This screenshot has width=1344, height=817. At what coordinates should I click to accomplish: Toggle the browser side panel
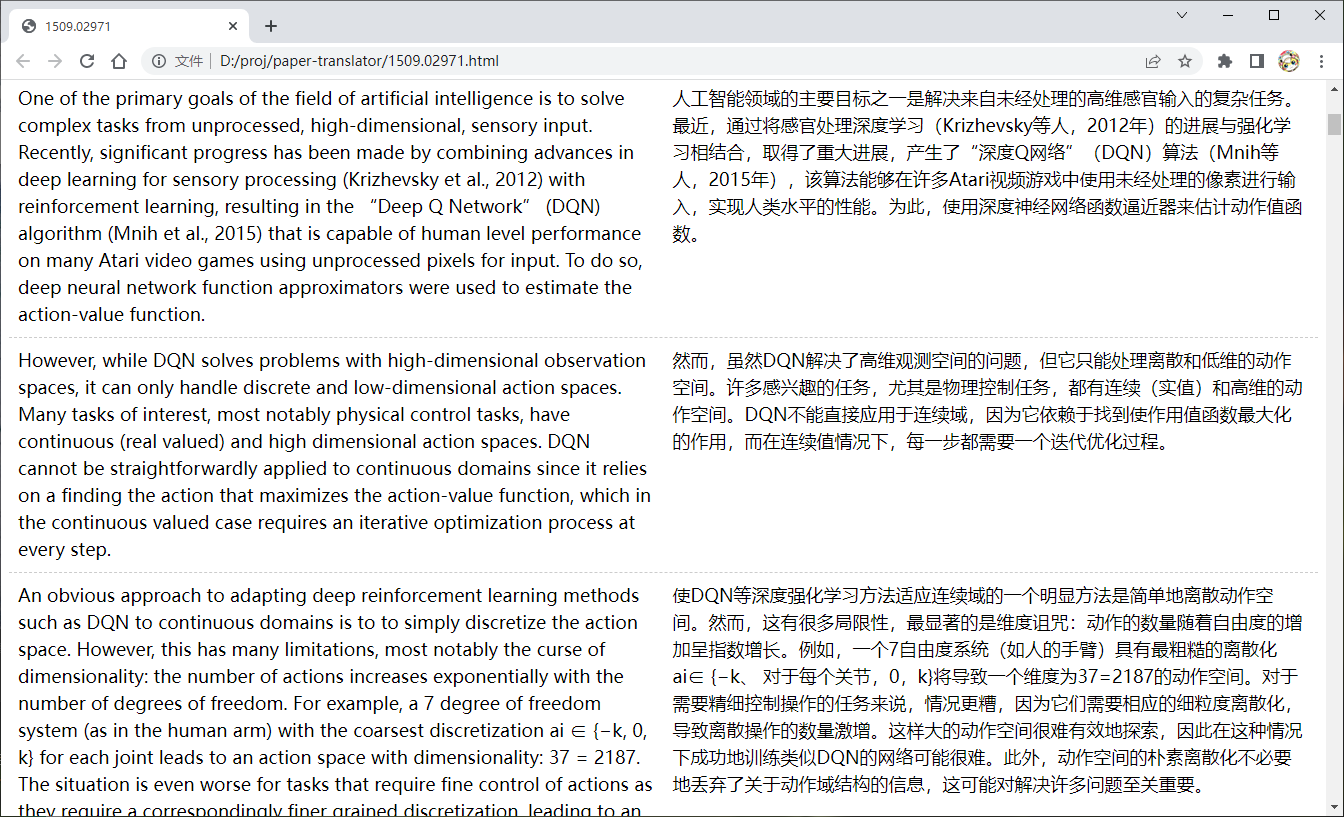[x=1257, y=61]
